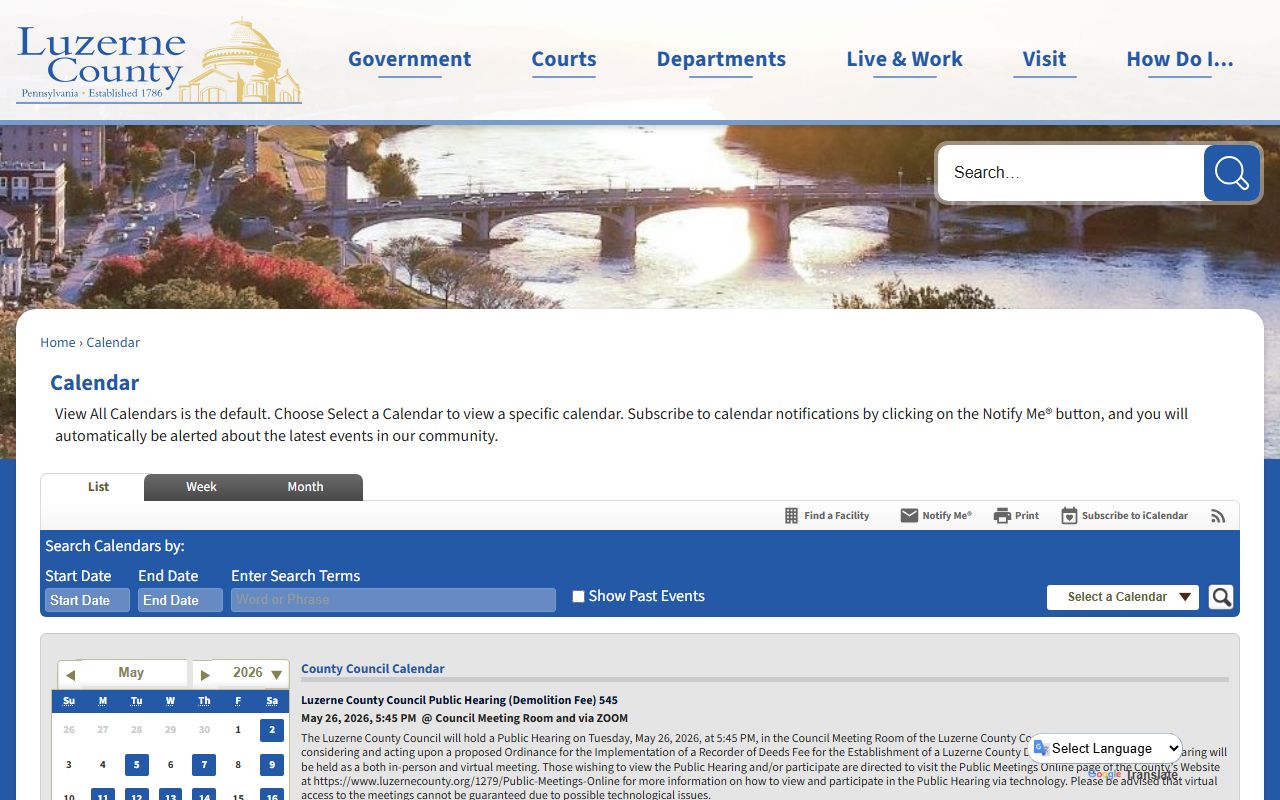Image resolution: width=1280 pixels, height=800 pixels.
Task: Click day 1 in mini calendar
Action: tap(238, 730)
